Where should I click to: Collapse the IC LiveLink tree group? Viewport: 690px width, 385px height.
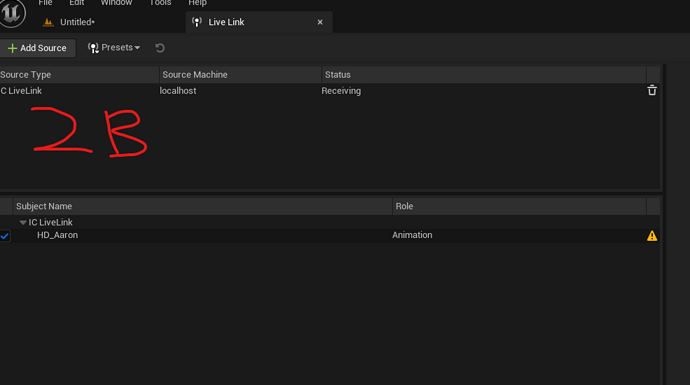tap(23, 223)
